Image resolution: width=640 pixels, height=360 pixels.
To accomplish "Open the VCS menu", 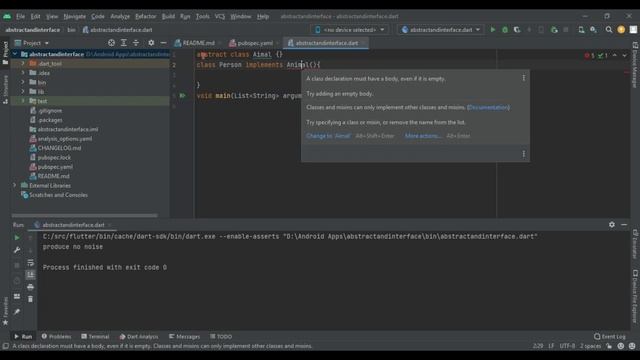I will click(x=220, y=16).
